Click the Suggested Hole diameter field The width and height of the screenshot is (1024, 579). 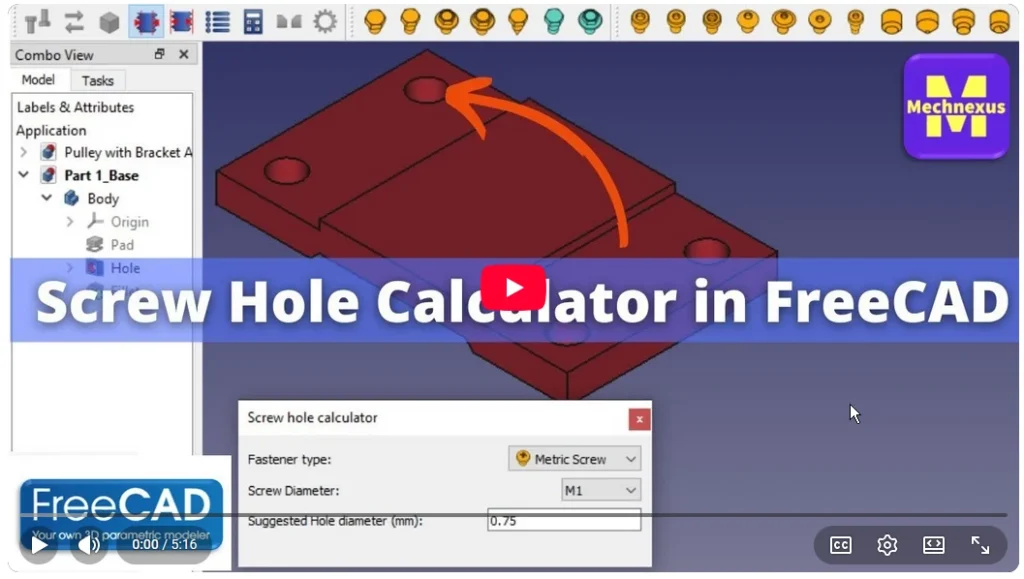(x=564, y=520)
